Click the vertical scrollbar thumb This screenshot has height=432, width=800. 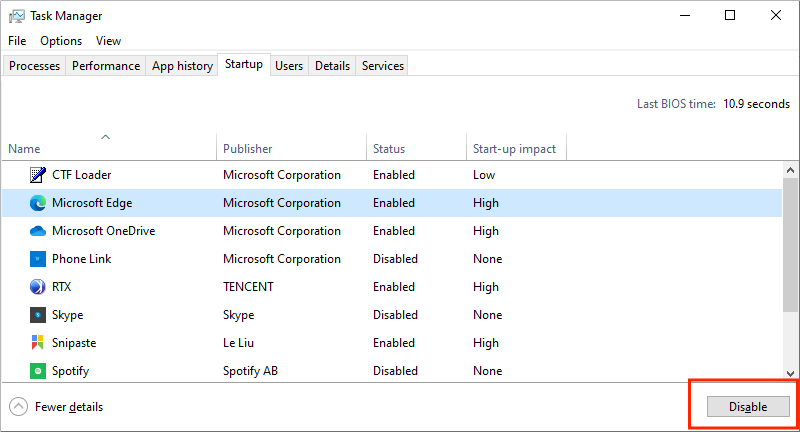click(x=790, y=244)
